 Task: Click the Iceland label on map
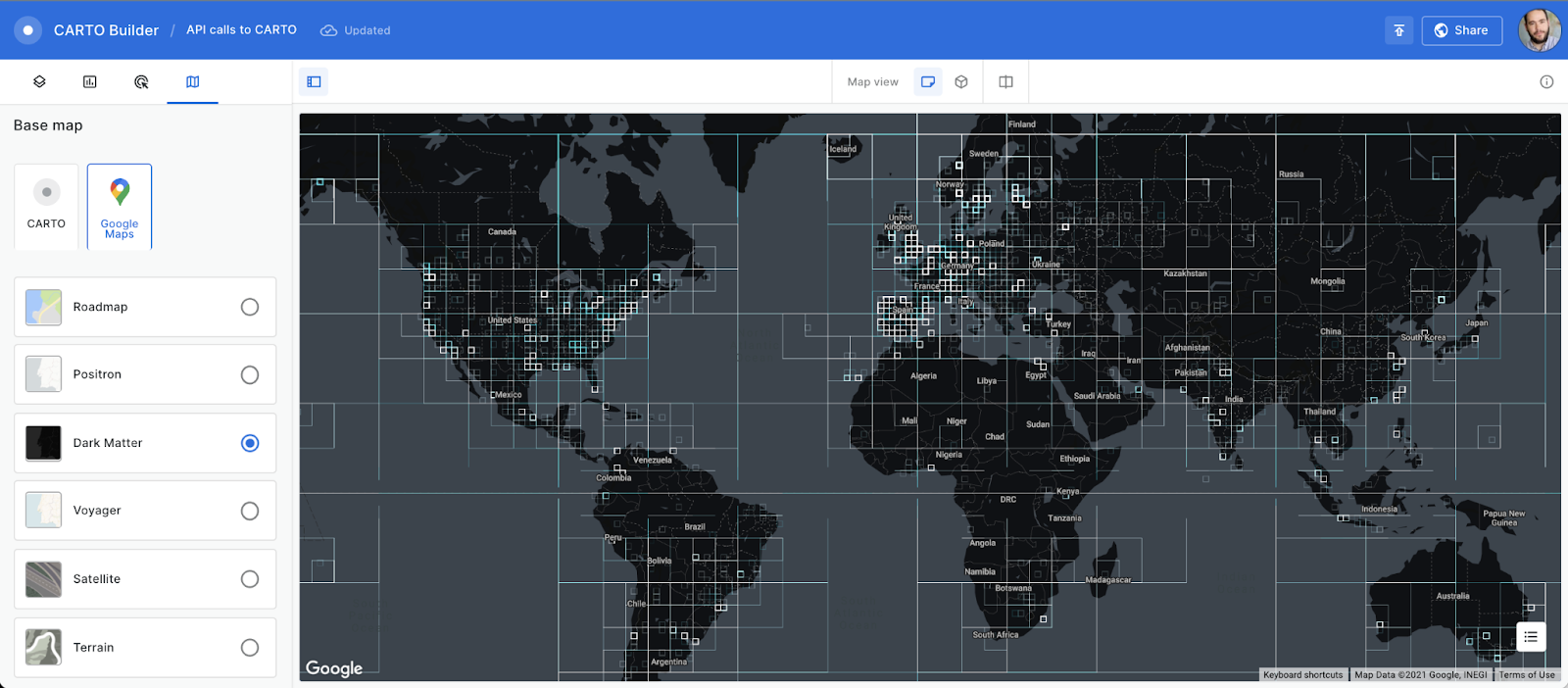point(843,149)
